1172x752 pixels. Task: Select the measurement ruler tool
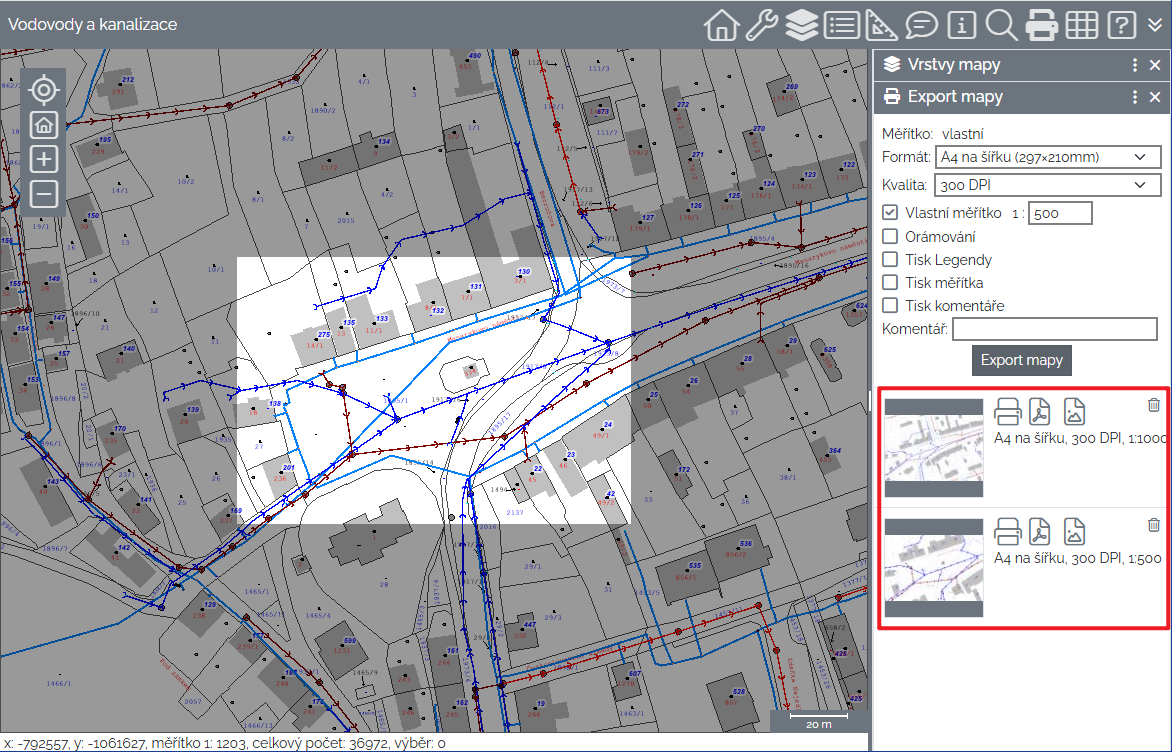coord(881,24)
